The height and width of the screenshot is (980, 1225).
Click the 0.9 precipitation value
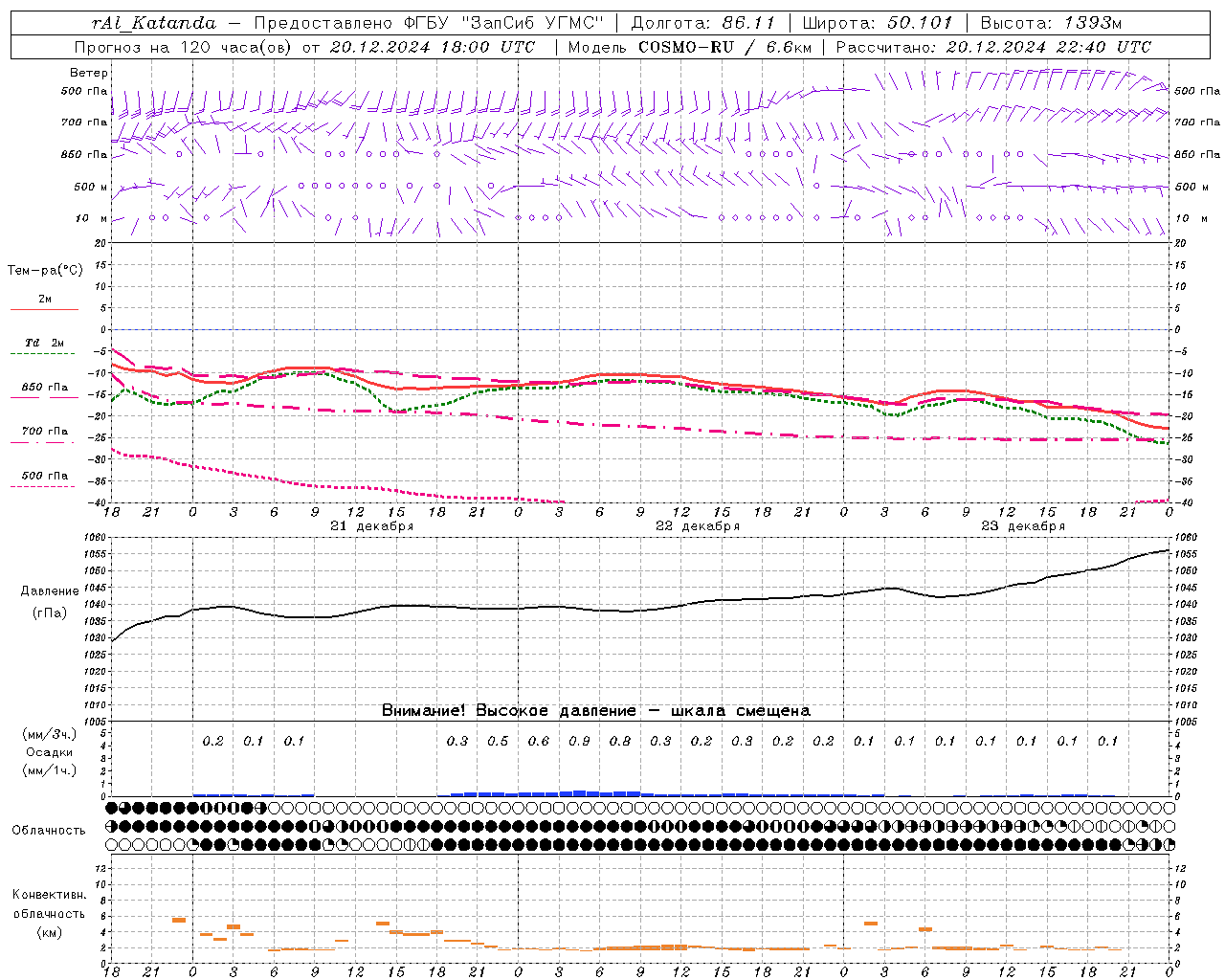[579, 742]
